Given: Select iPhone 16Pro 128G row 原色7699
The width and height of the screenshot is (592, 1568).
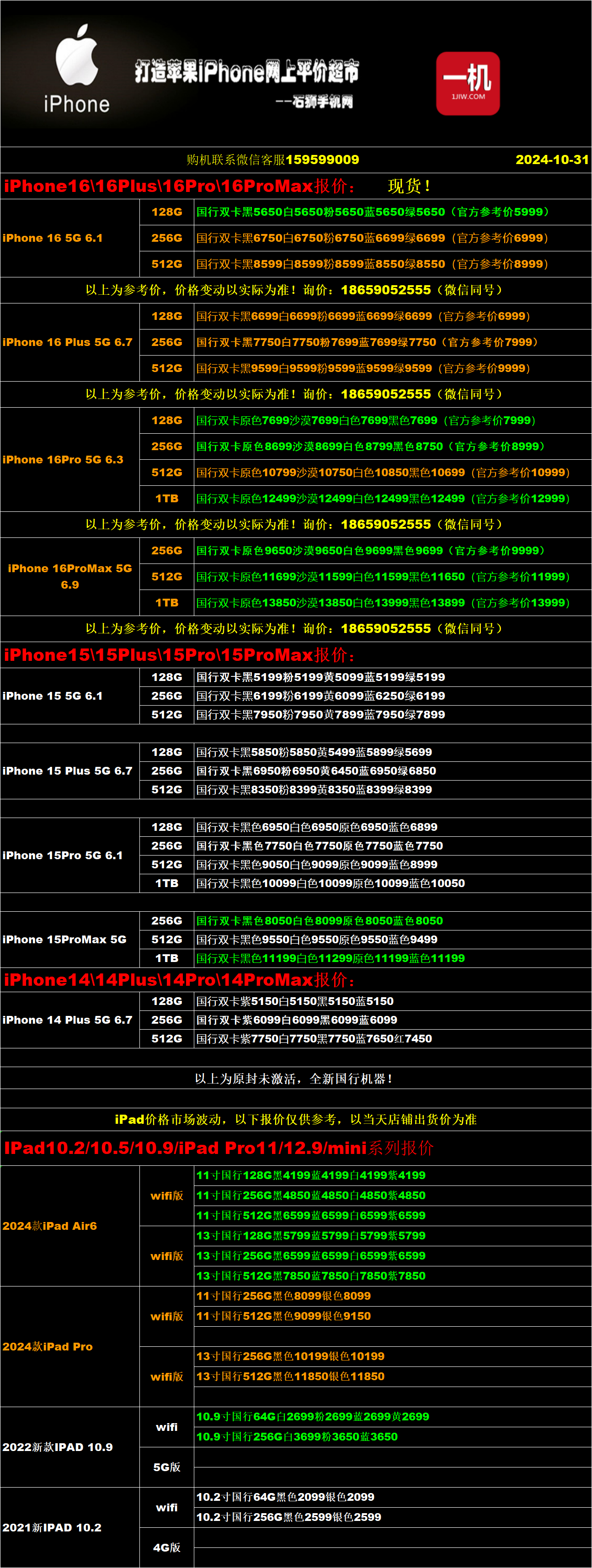Looking at the screenshot, I should tap(393, 420).
